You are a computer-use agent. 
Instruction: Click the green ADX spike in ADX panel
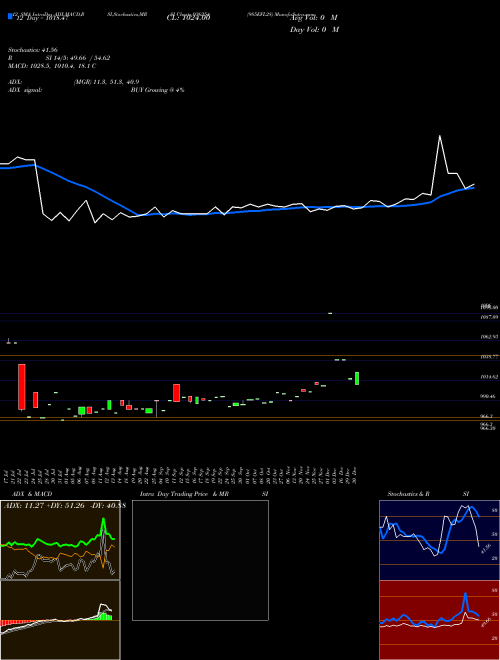[103, 526]
